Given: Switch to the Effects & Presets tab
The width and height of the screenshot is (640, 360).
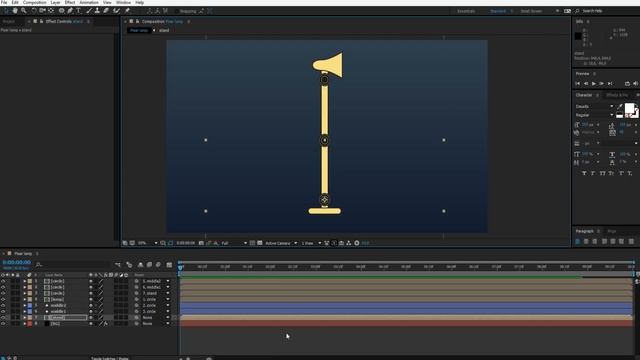Looking at the screenshot, I should pyautogui.click(x=617, y=95).
